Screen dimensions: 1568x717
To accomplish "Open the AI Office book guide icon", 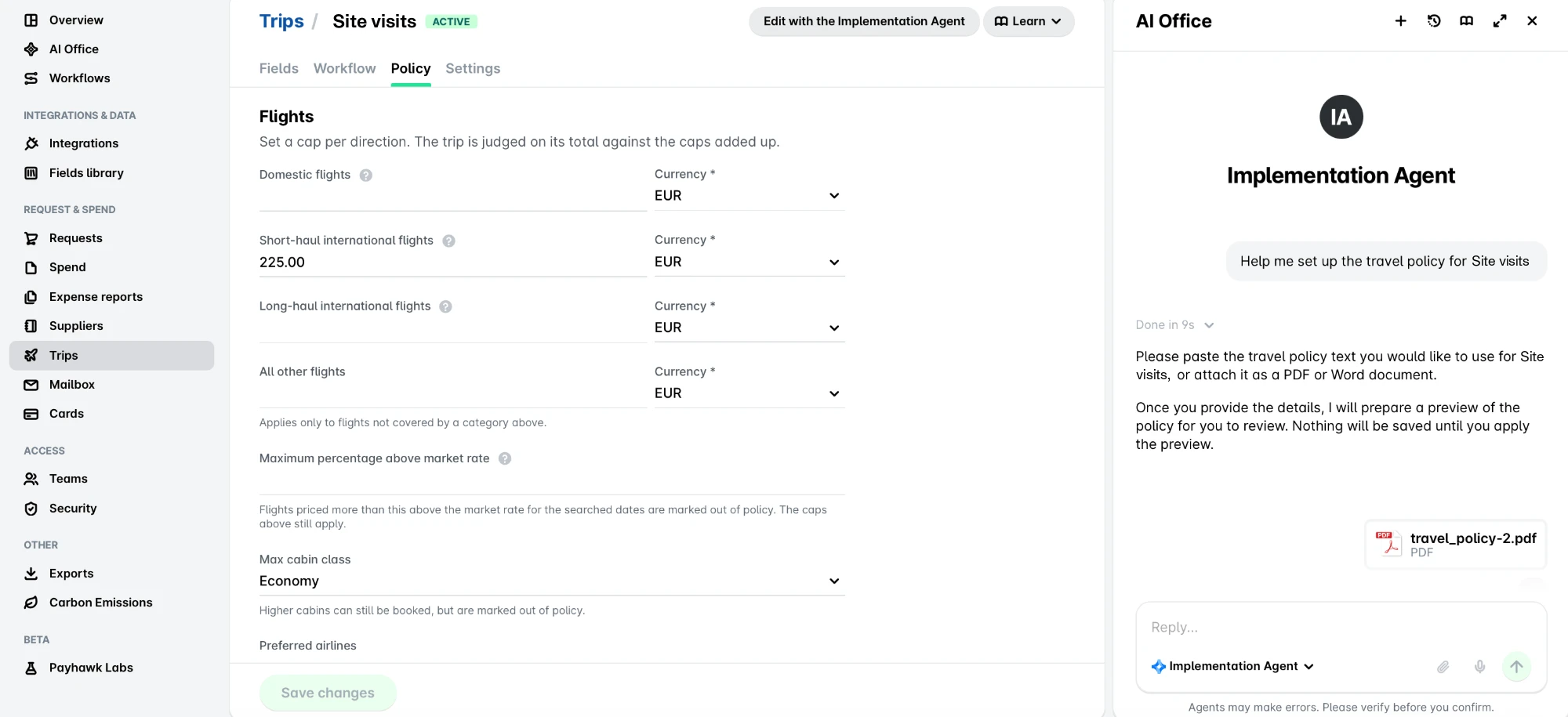I will 1467,21.
